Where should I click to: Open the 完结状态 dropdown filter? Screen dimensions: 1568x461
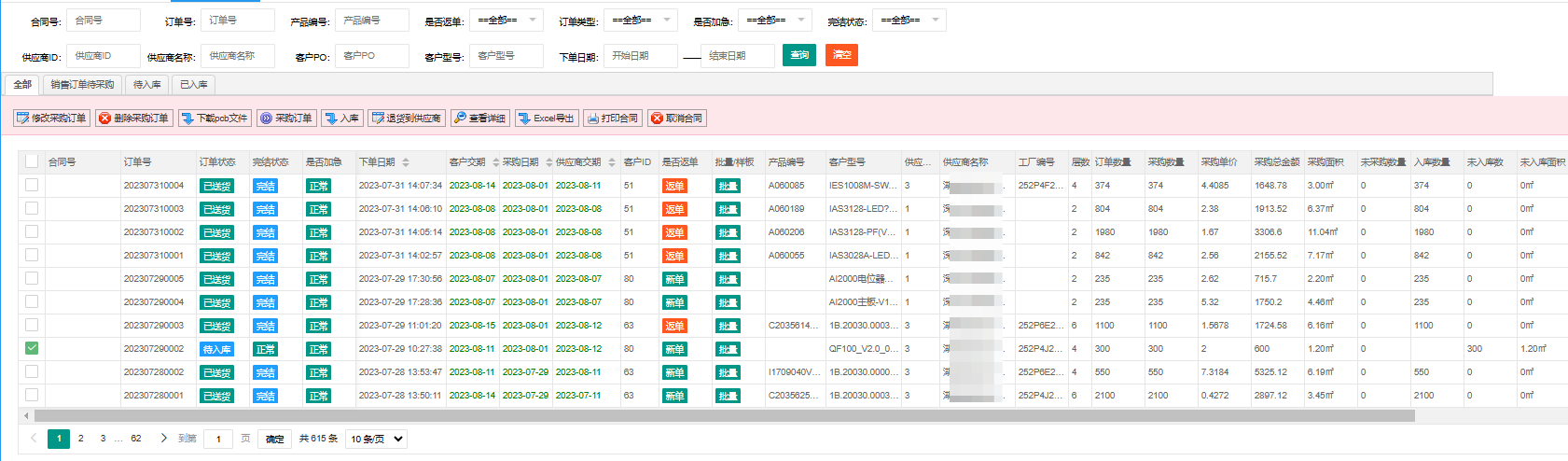pos(909,20)
